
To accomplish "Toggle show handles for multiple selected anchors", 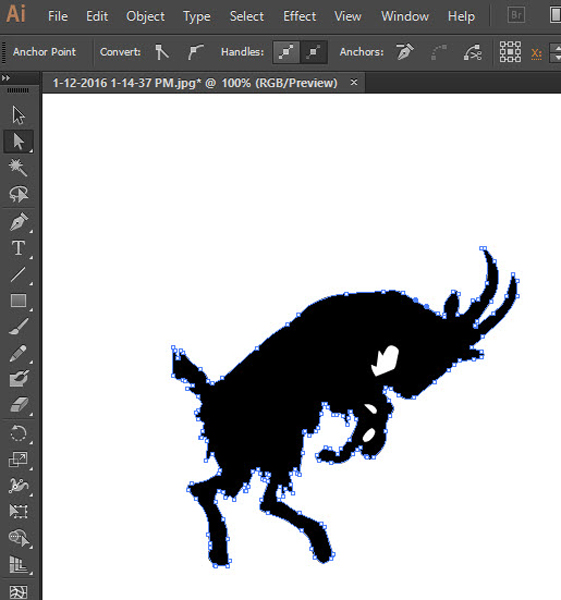I will 286,52.
